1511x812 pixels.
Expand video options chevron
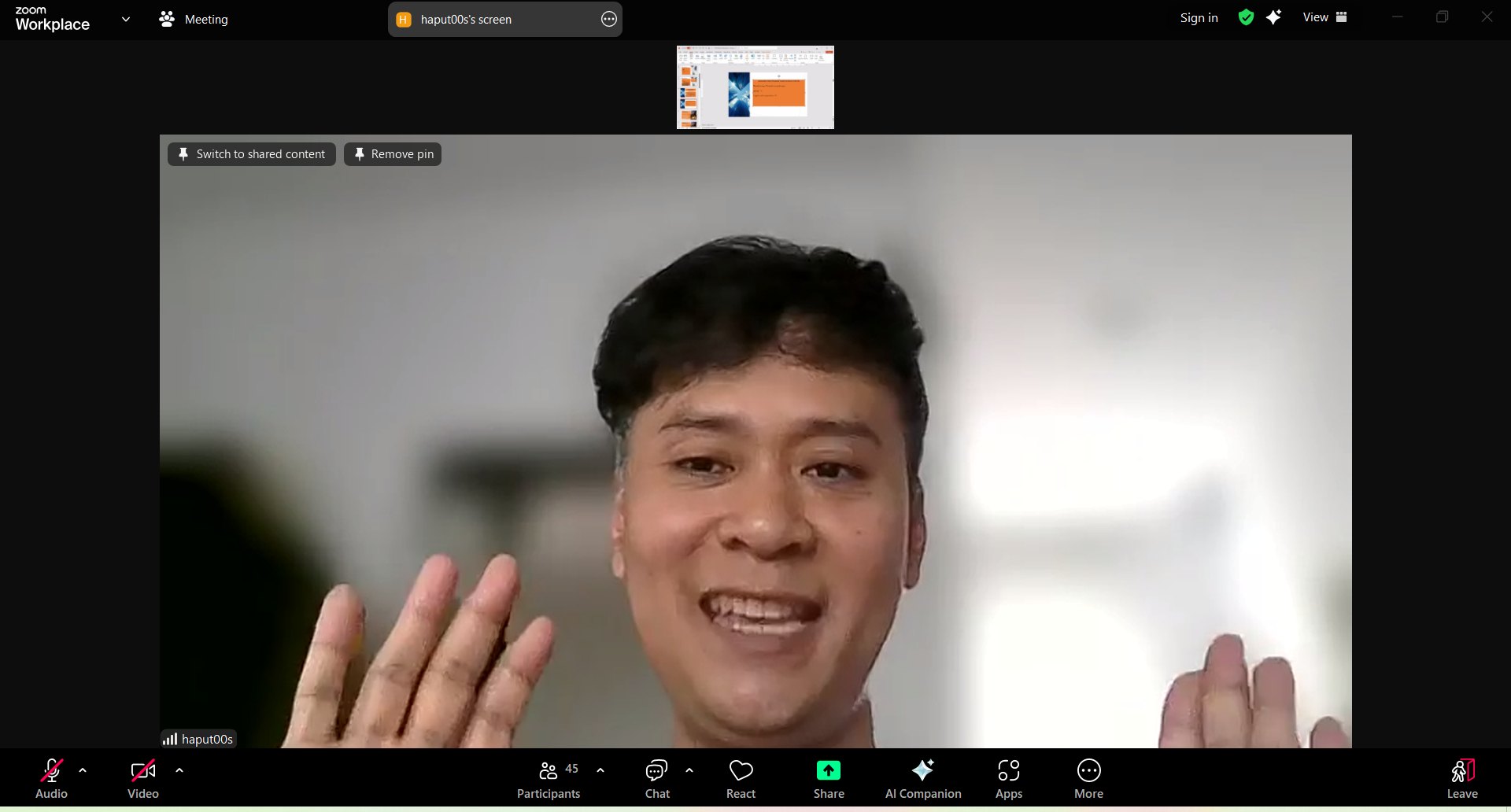point(179,770)
